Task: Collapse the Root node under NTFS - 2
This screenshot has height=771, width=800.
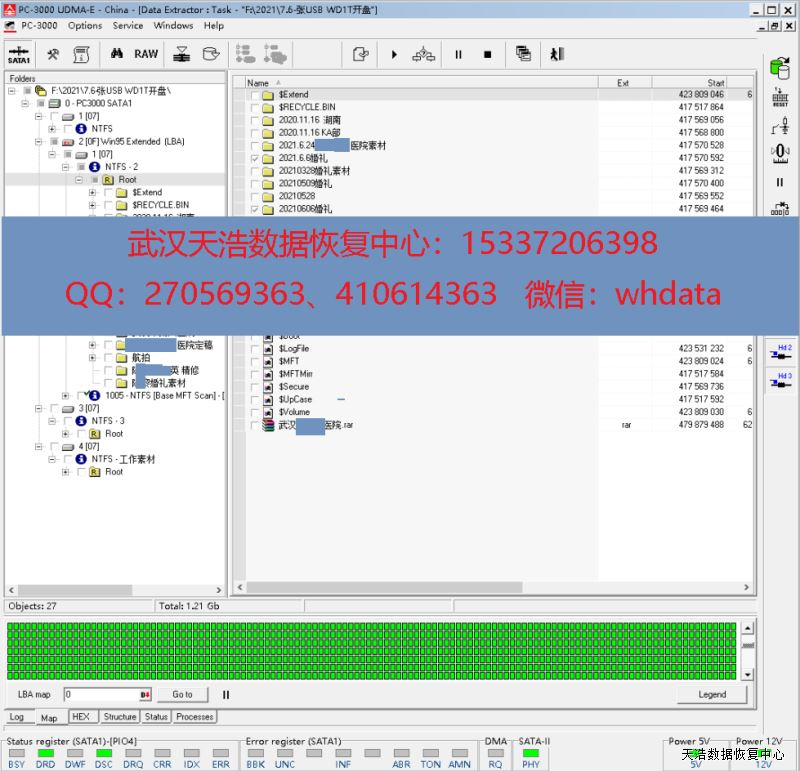Action: tap(79, 180)
